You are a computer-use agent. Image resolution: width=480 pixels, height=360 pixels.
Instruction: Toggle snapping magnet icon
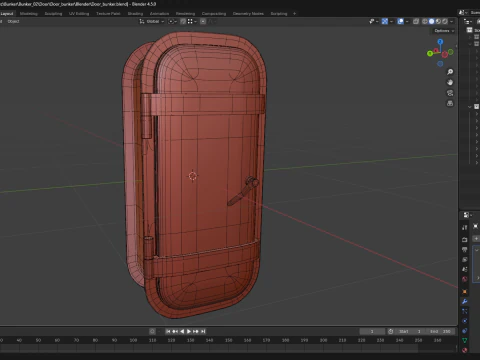[183, 21]
